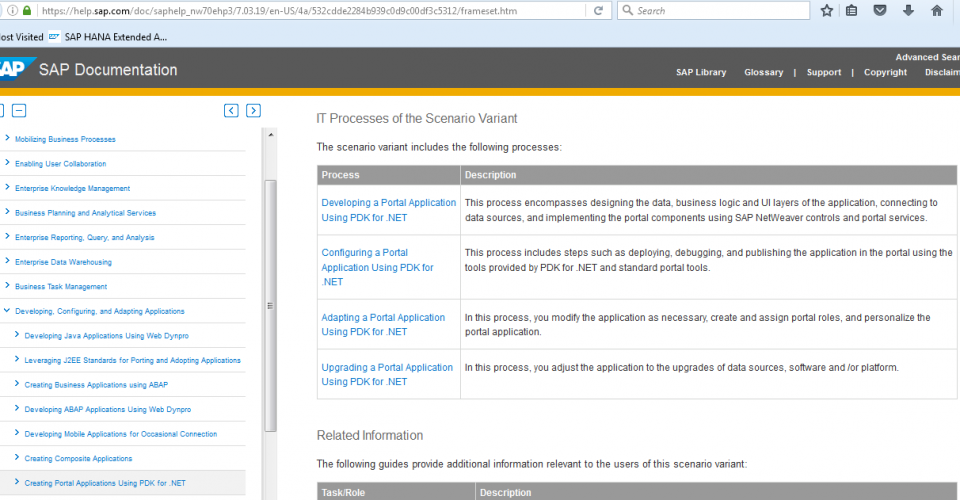Open the bookmarks list icon
The image size is (960, 500).
(x=852, y=10)
